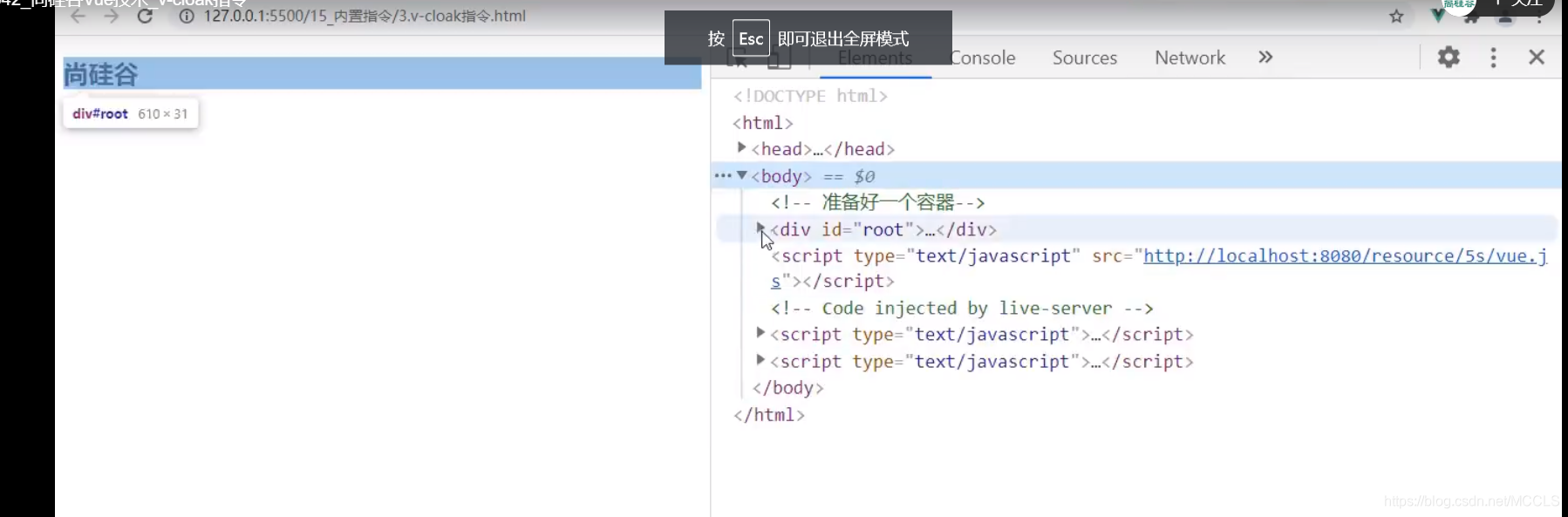
Task: Show more DevTools tabs with the chevron
Action: pyautogui.click(x=1265, y=58)
